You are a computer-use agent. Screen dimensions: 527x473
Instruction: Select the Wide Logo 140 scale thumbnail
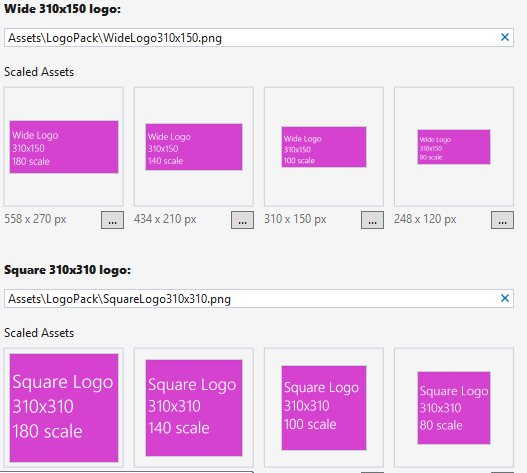pos(194,147)
